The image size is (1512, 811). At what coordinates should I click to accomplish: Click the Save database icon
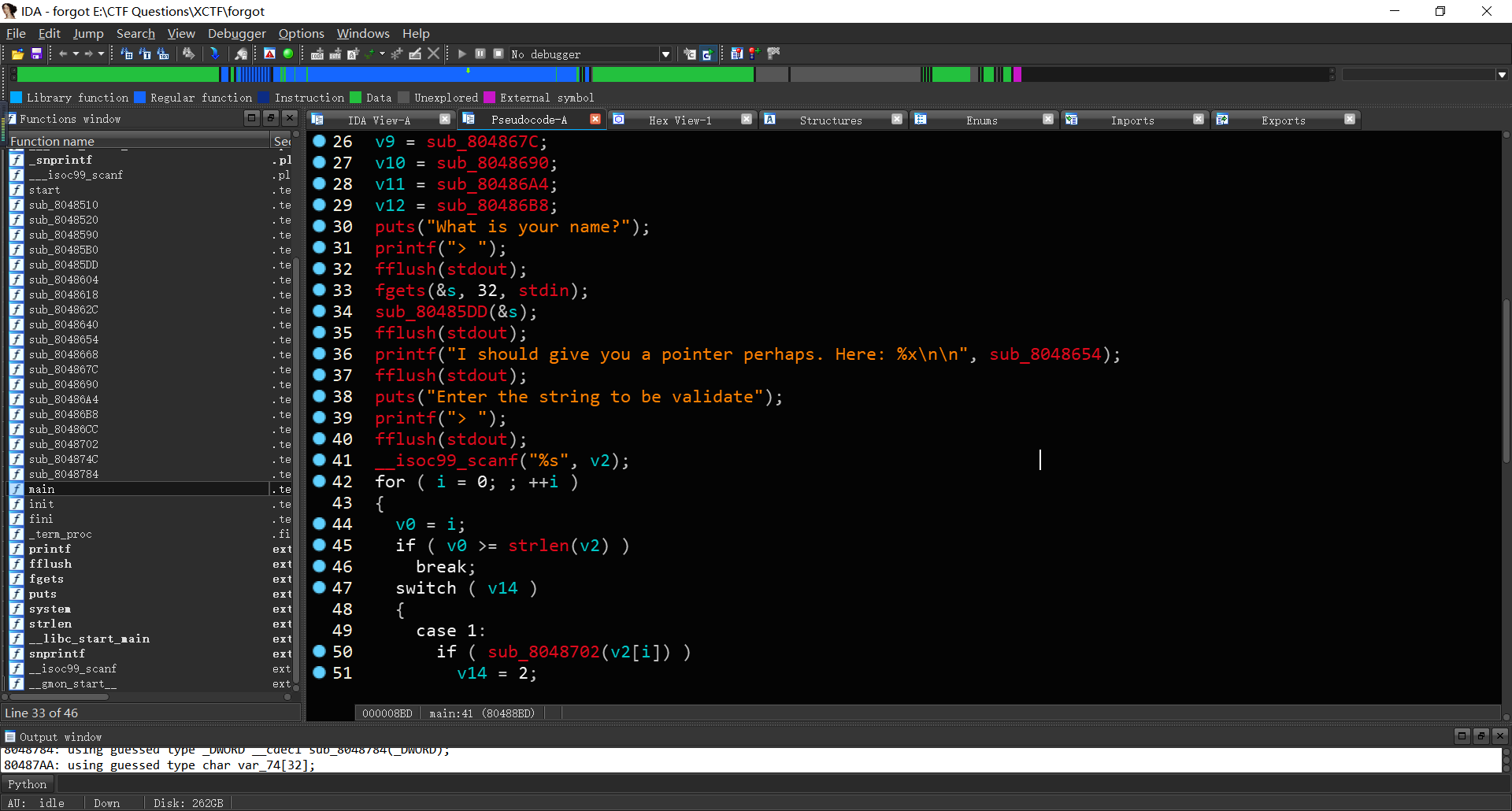[x=36, y=54]
